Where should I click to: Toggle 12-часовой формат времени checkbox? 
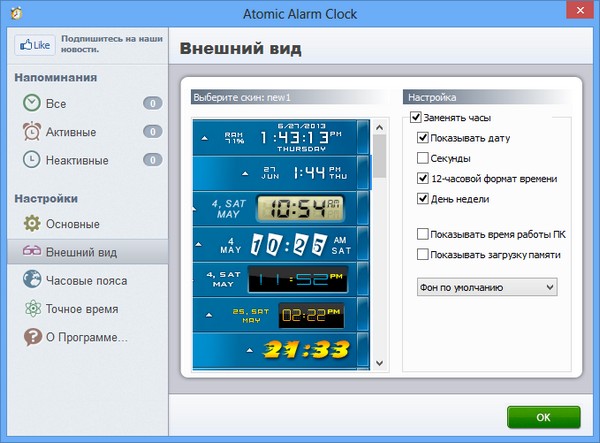[x=423, y=178]
